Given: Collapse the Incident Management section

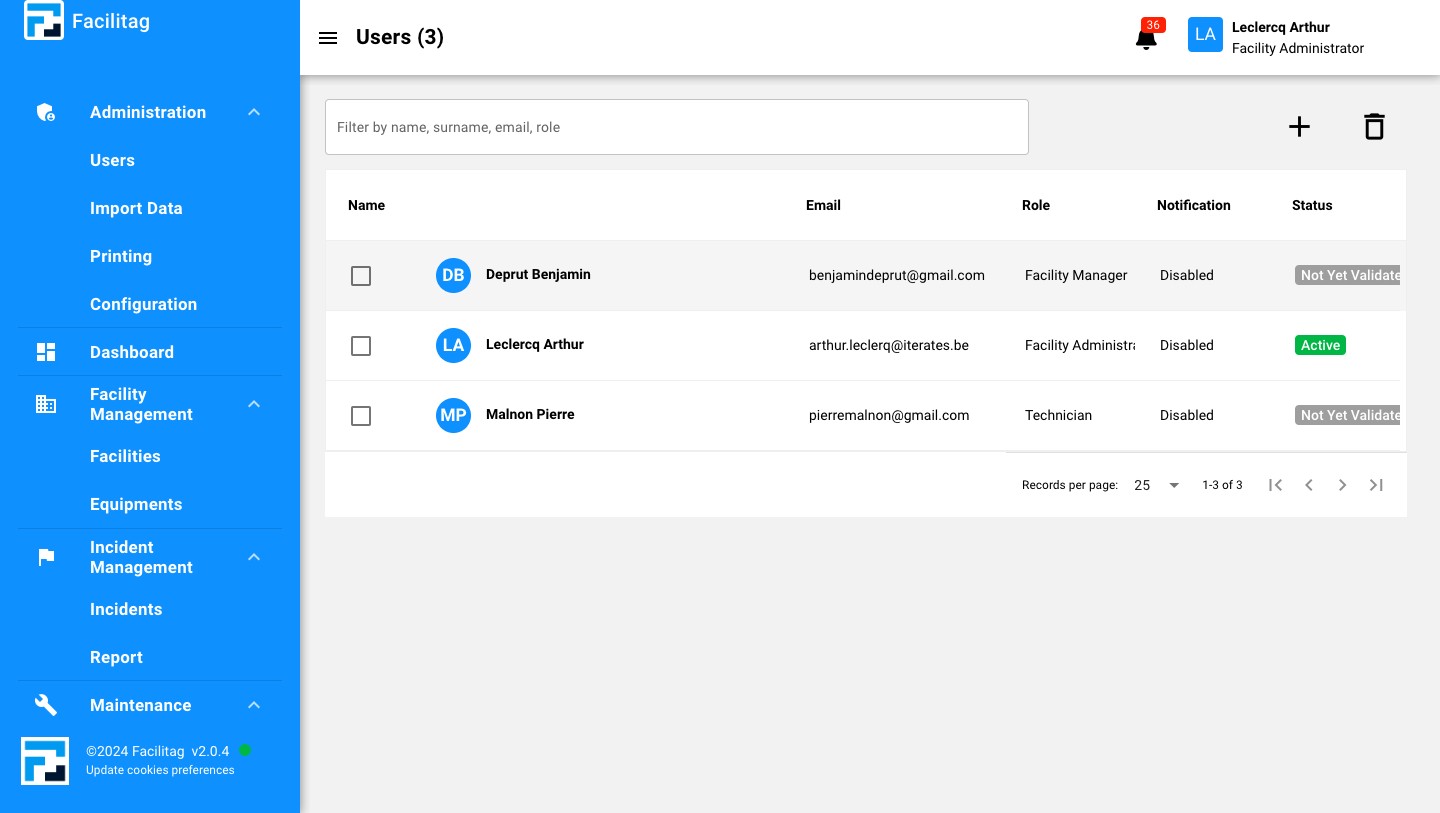Looking at the screenshot, I should (x=254, y=557).
